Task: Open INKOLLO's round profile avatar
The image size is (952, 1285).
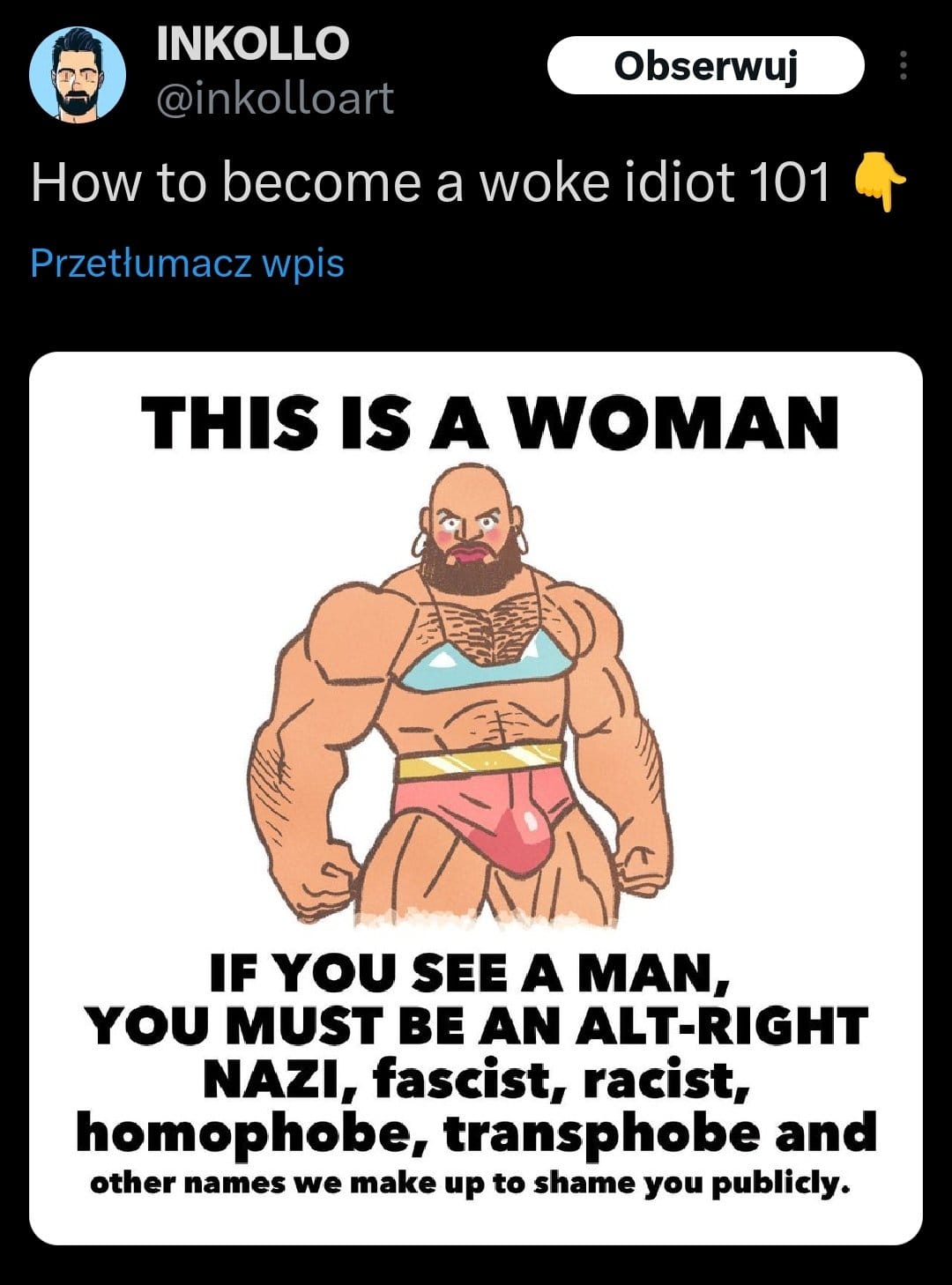Action: coord(78,74)
